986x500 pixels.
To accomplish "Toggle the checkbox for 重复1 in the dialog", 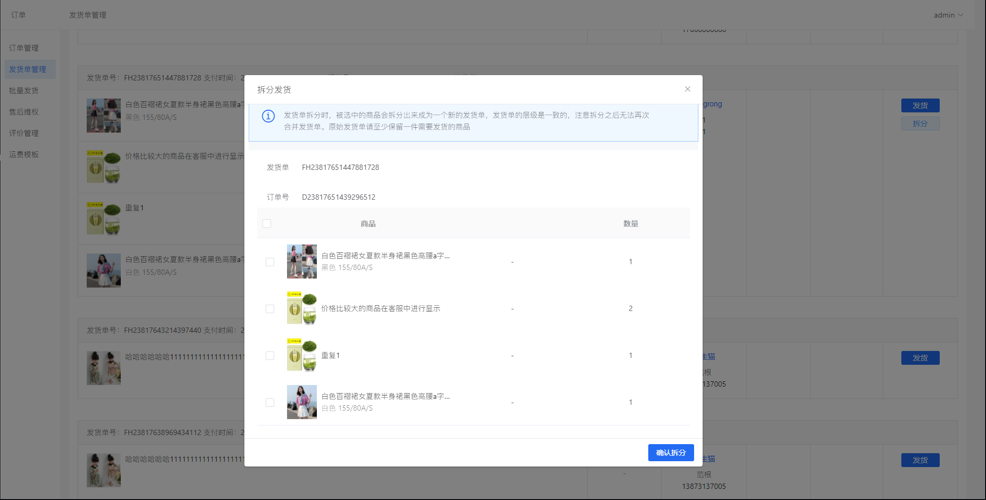I will (x=270, y=355).
